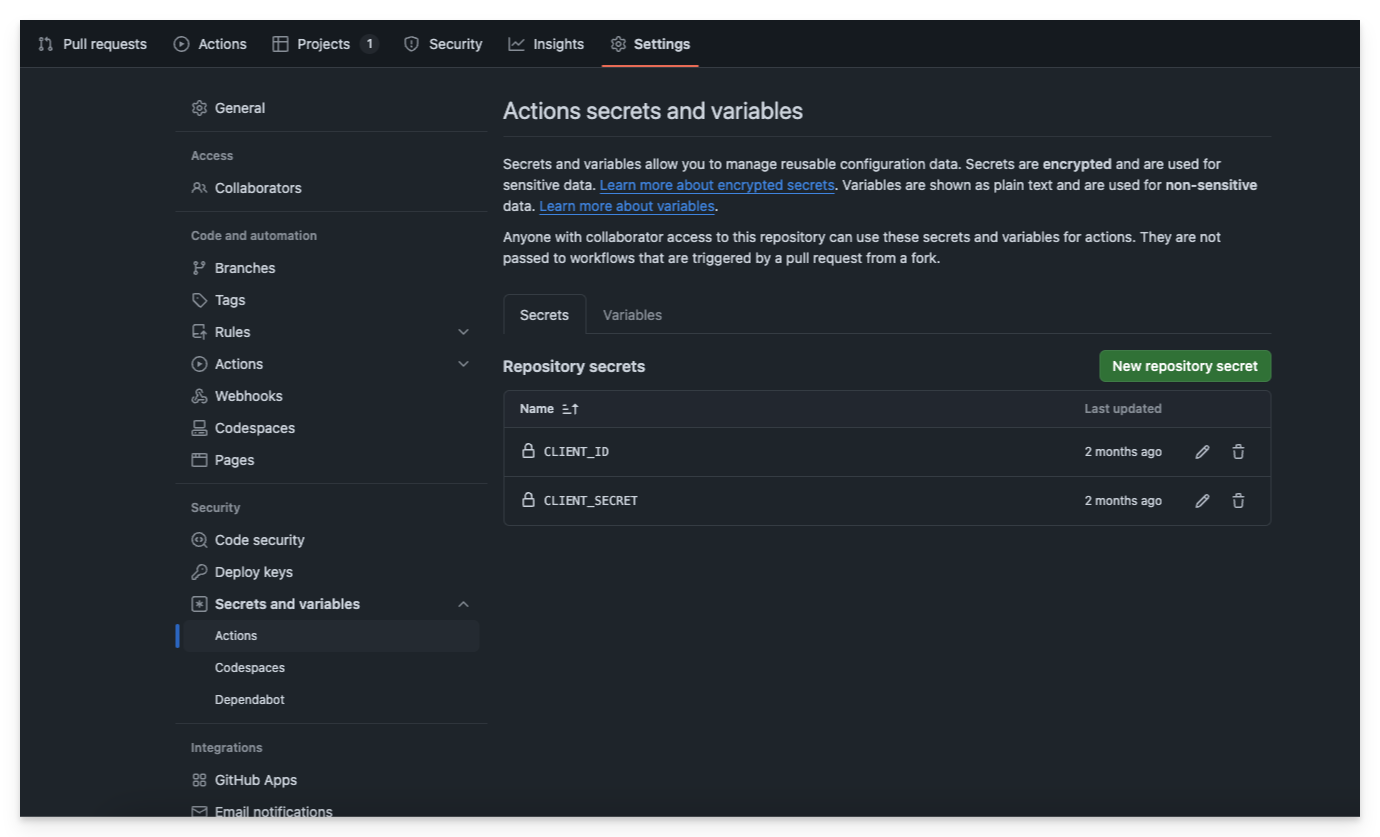This screenshot has height=837, width=1380.
Task: Click the Deploy keys key icon
Action: (200, 571)
